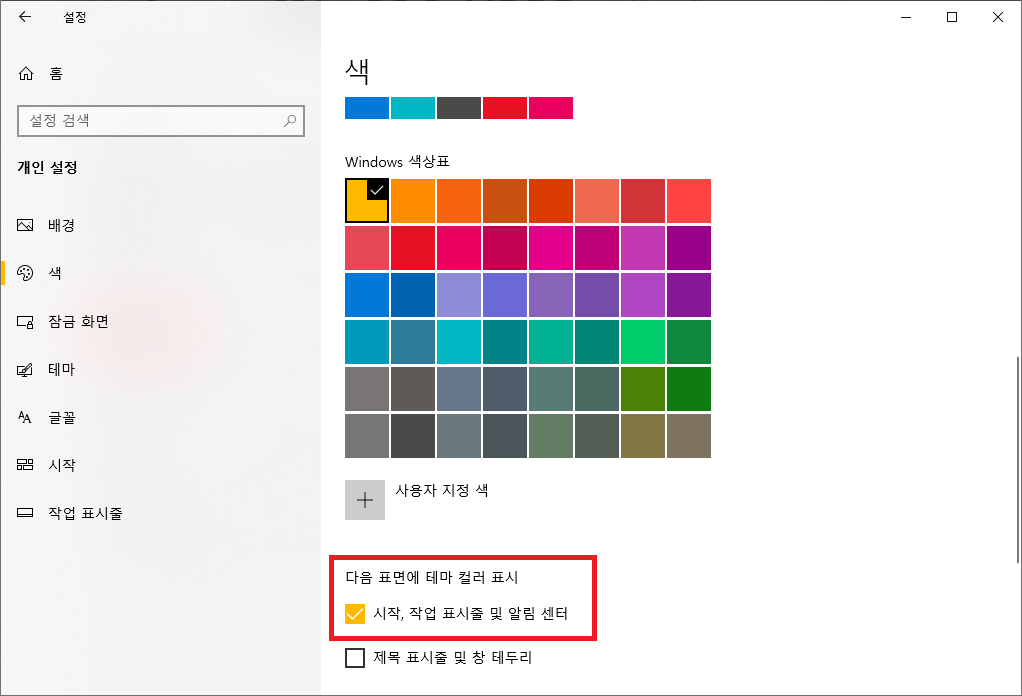
Task: Click the magnifier icon in the 설정 검색 box
Action: click(x=290, y=121)
